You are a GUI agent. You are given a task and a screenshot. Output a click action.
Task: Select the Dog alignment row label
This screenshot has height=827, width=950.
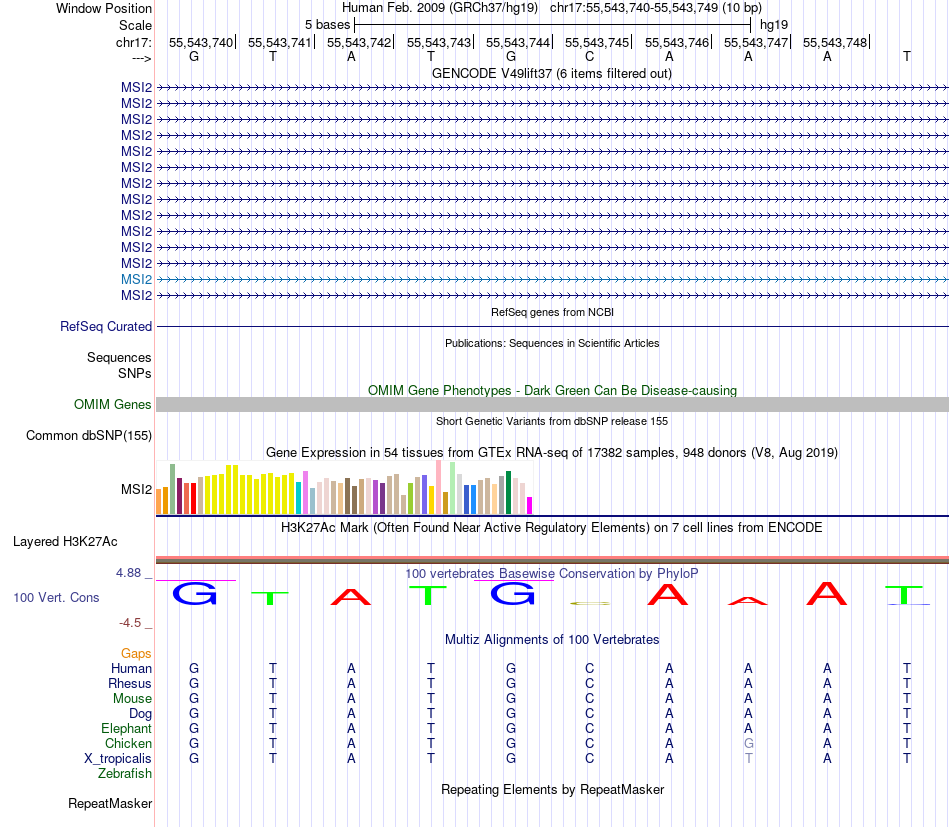pos(140,714)
